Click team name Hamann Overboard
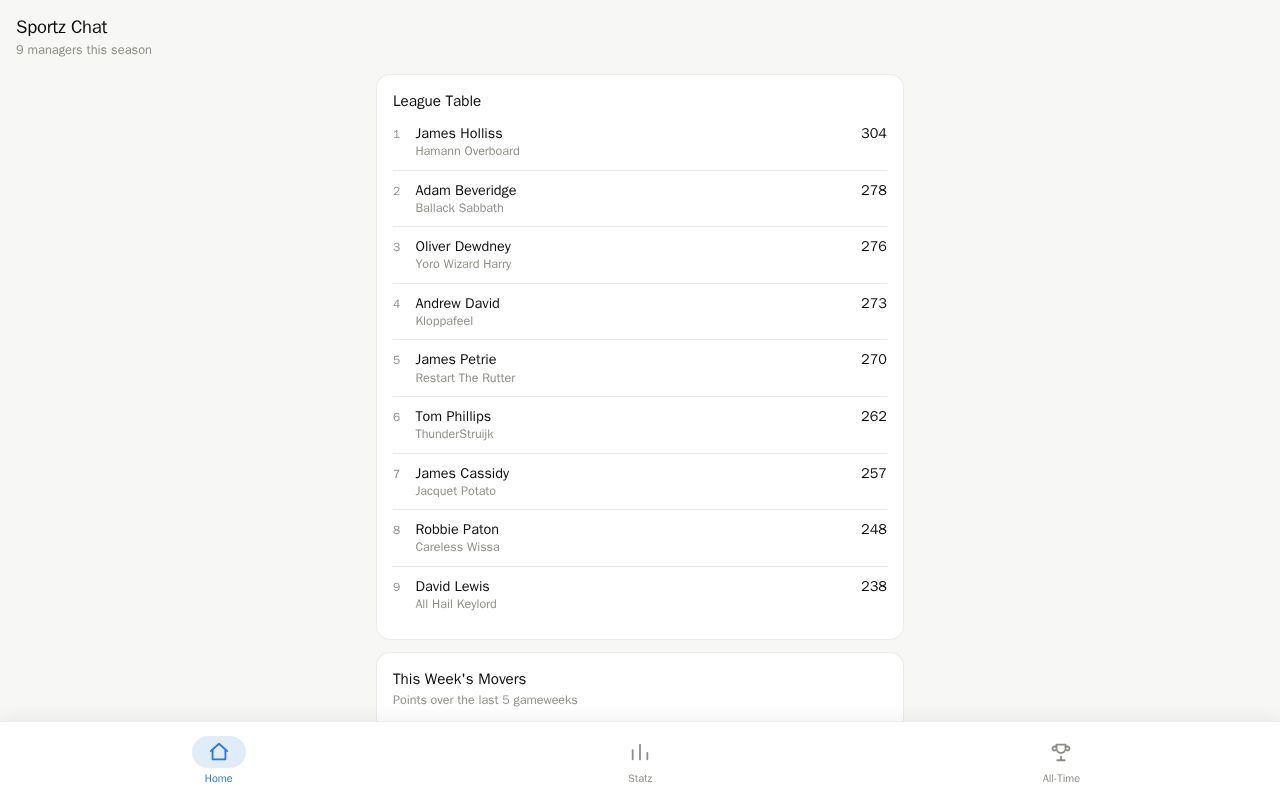The image size is (1280, 800). (x=467, y=151)
